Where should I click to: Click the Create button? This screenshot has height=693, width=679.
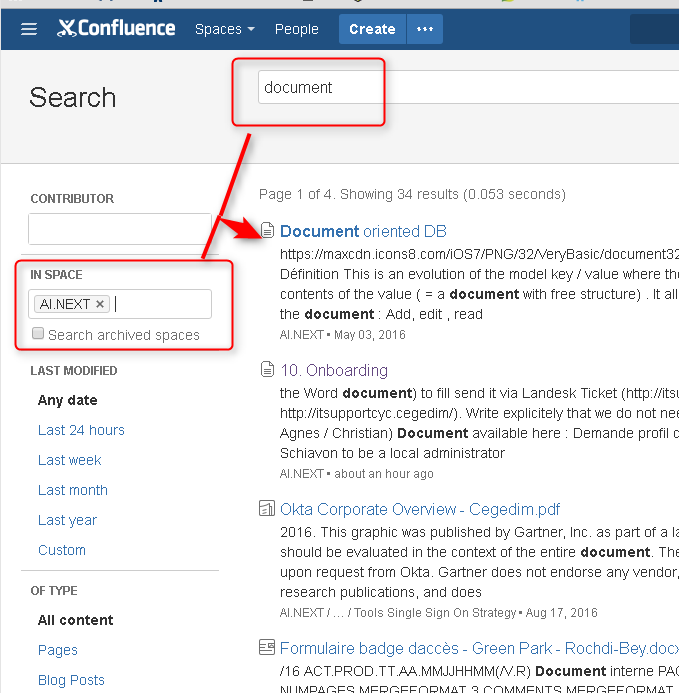click(x=372, y=29)
